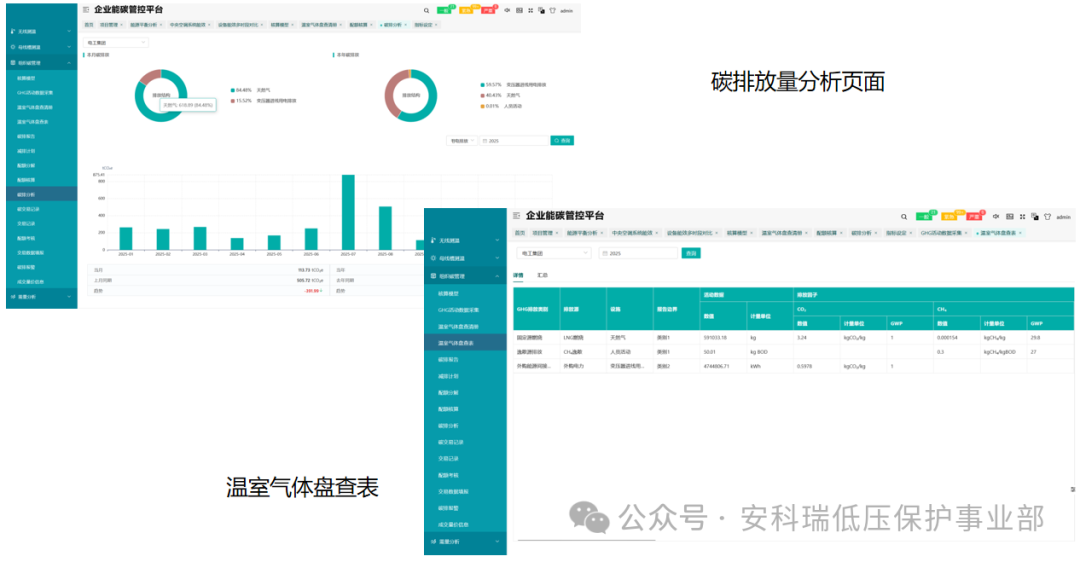Open 指标设定 page tab in carbon analysis window

424,25
